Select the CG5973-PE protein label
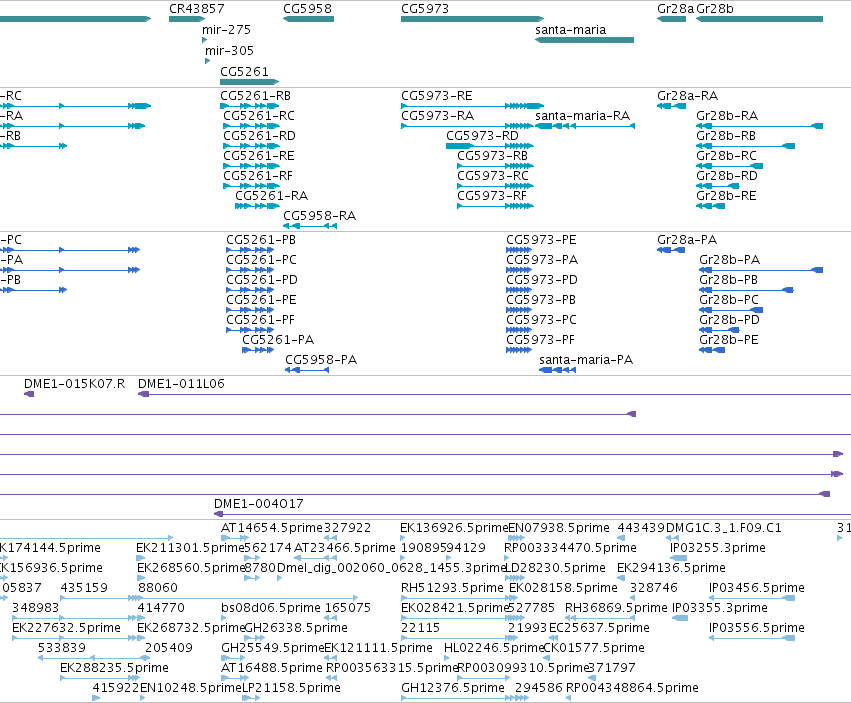851x703 pixels. point(542,240)
